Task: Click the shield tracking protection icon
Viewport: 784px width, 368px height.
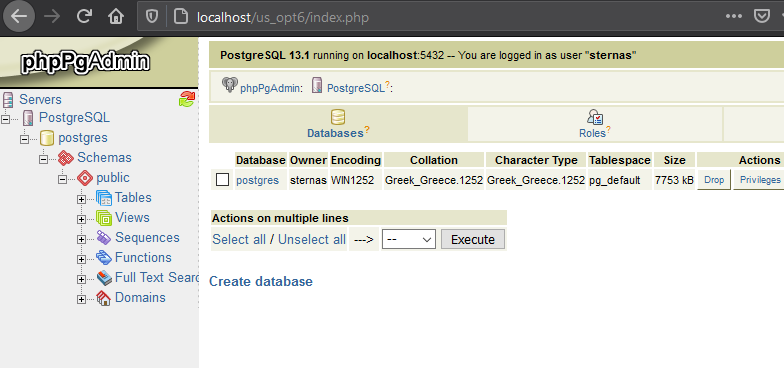Action: click(x=152, y=17)
